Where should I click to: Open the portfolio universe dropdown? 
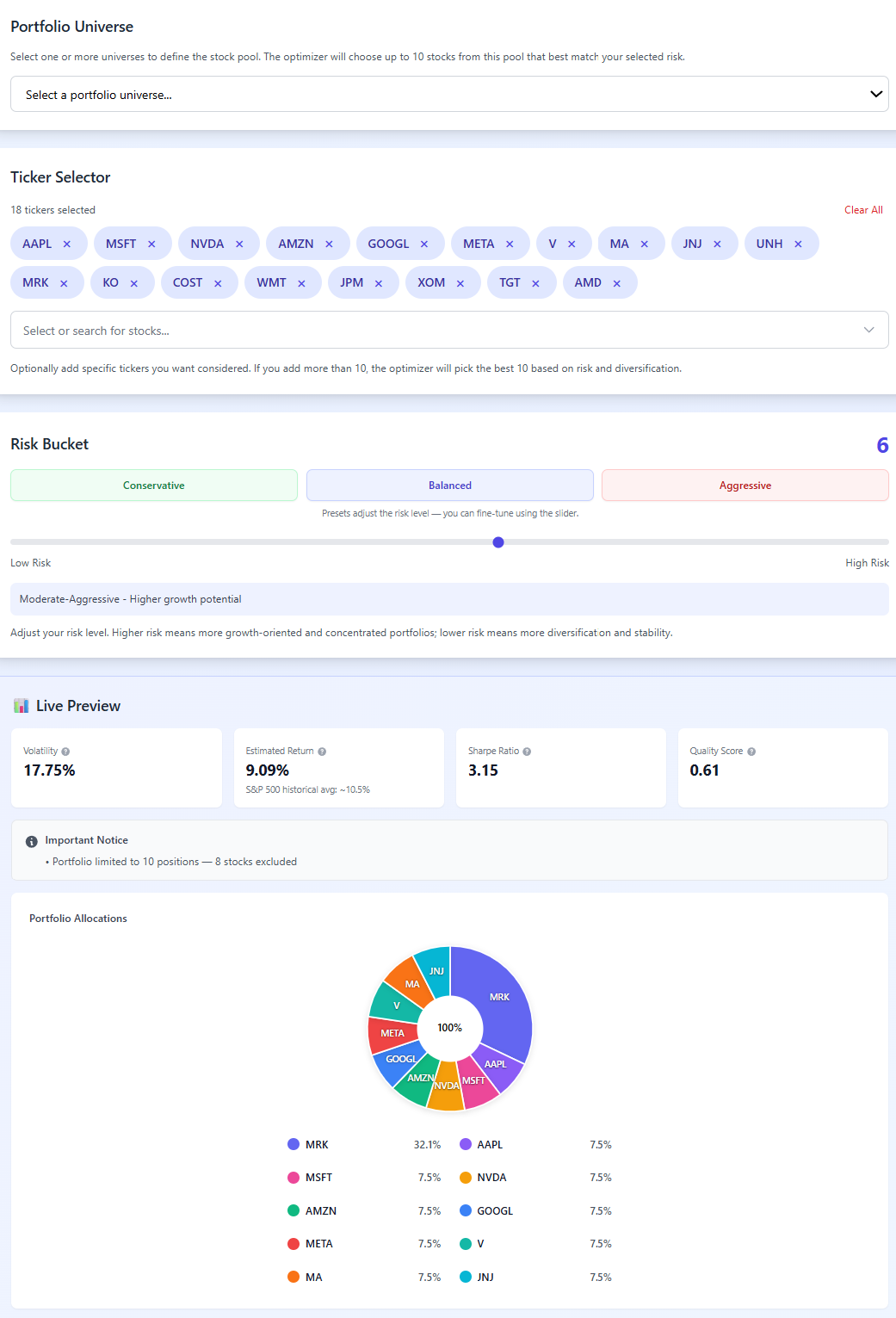click(448, 94)
